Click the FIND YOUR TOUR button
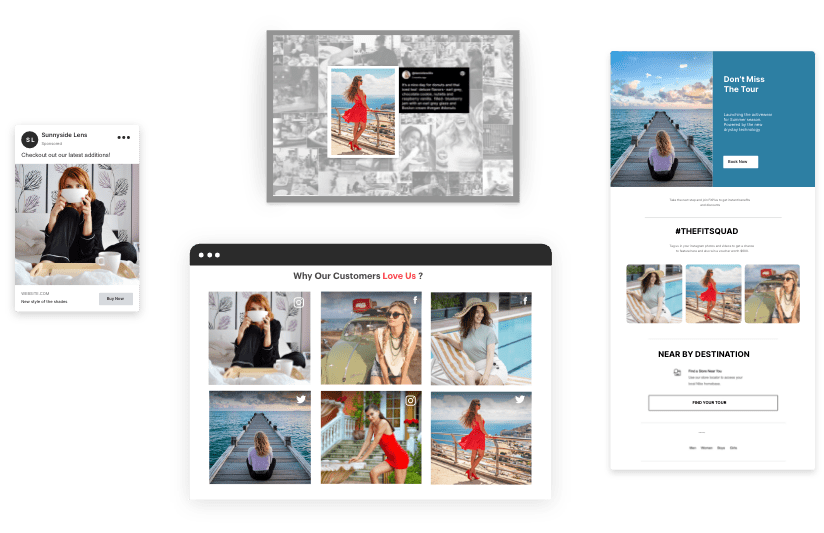This screenshot has width=824, height=533. click(713, 403)
